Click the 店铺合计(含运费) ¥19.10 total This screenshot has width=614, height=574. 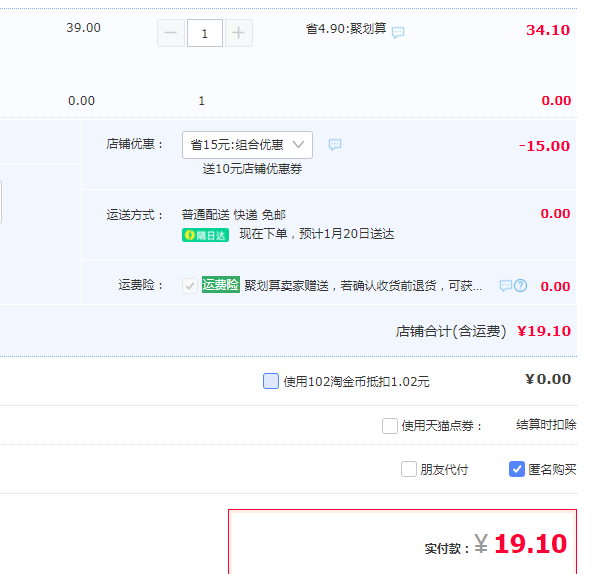click(483, 331)
